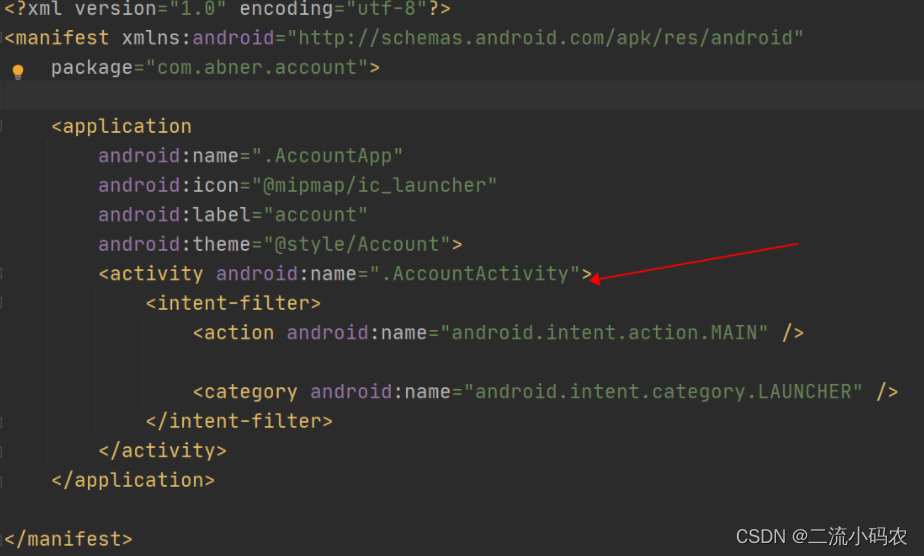924x556 pixels.
Task: Click the package attribute name
Action: click(x=92, y=68)
